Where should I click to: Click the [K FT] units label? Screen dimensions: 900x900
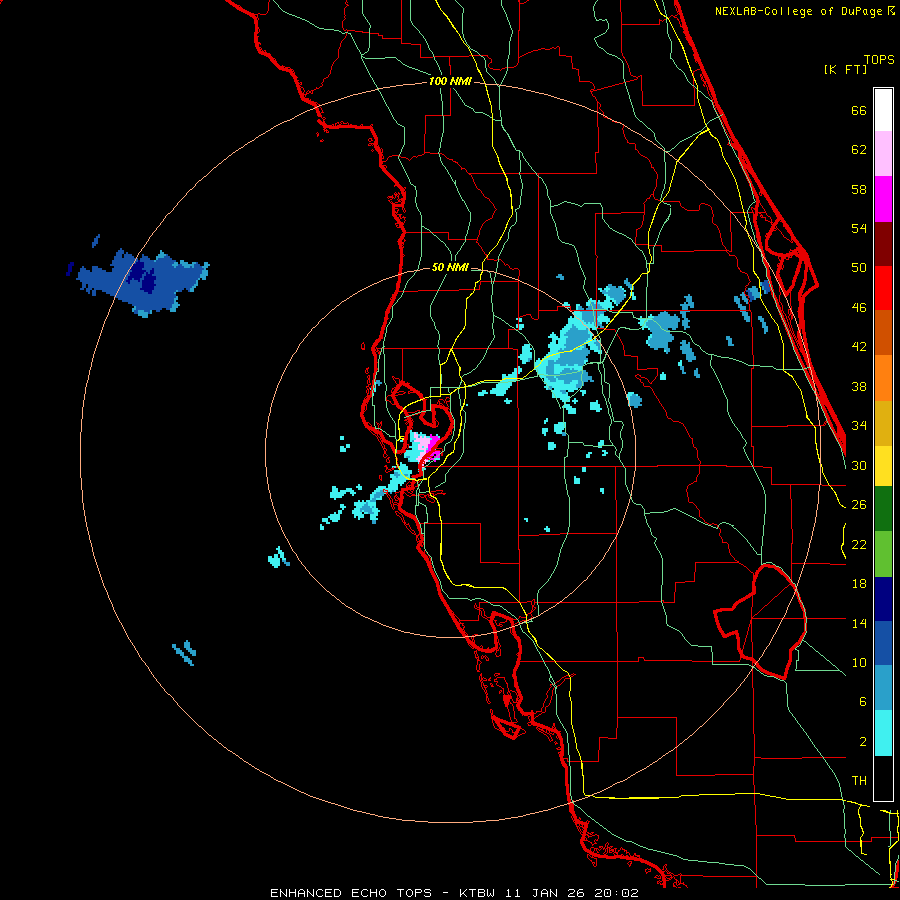point(845,69)
